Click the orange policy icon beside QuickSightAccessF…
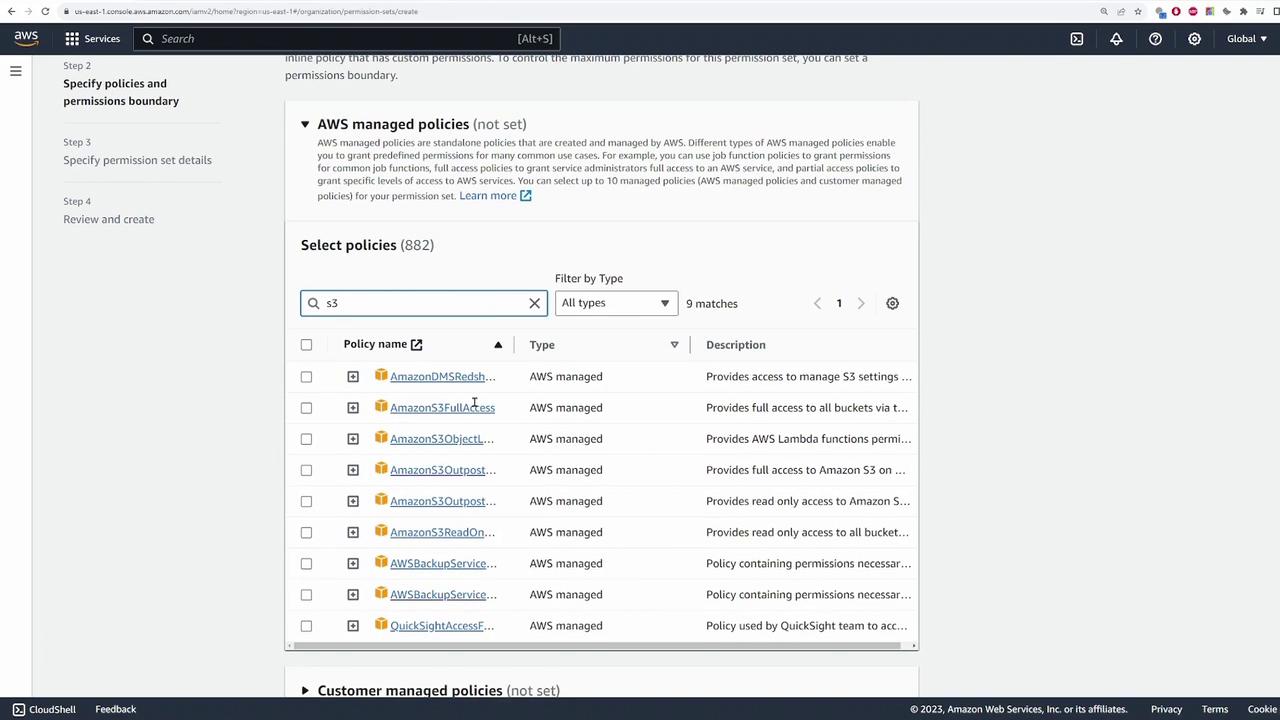 381,624
